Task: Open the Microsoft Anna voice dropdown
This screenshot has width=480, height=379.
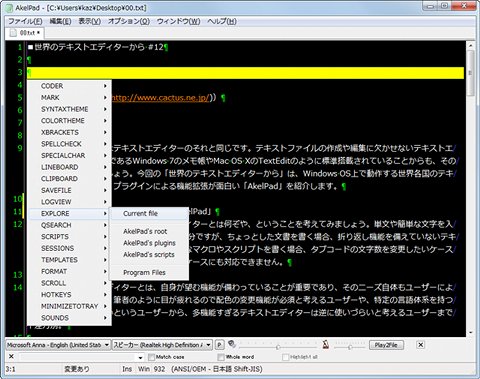Action: click(58, 345)
